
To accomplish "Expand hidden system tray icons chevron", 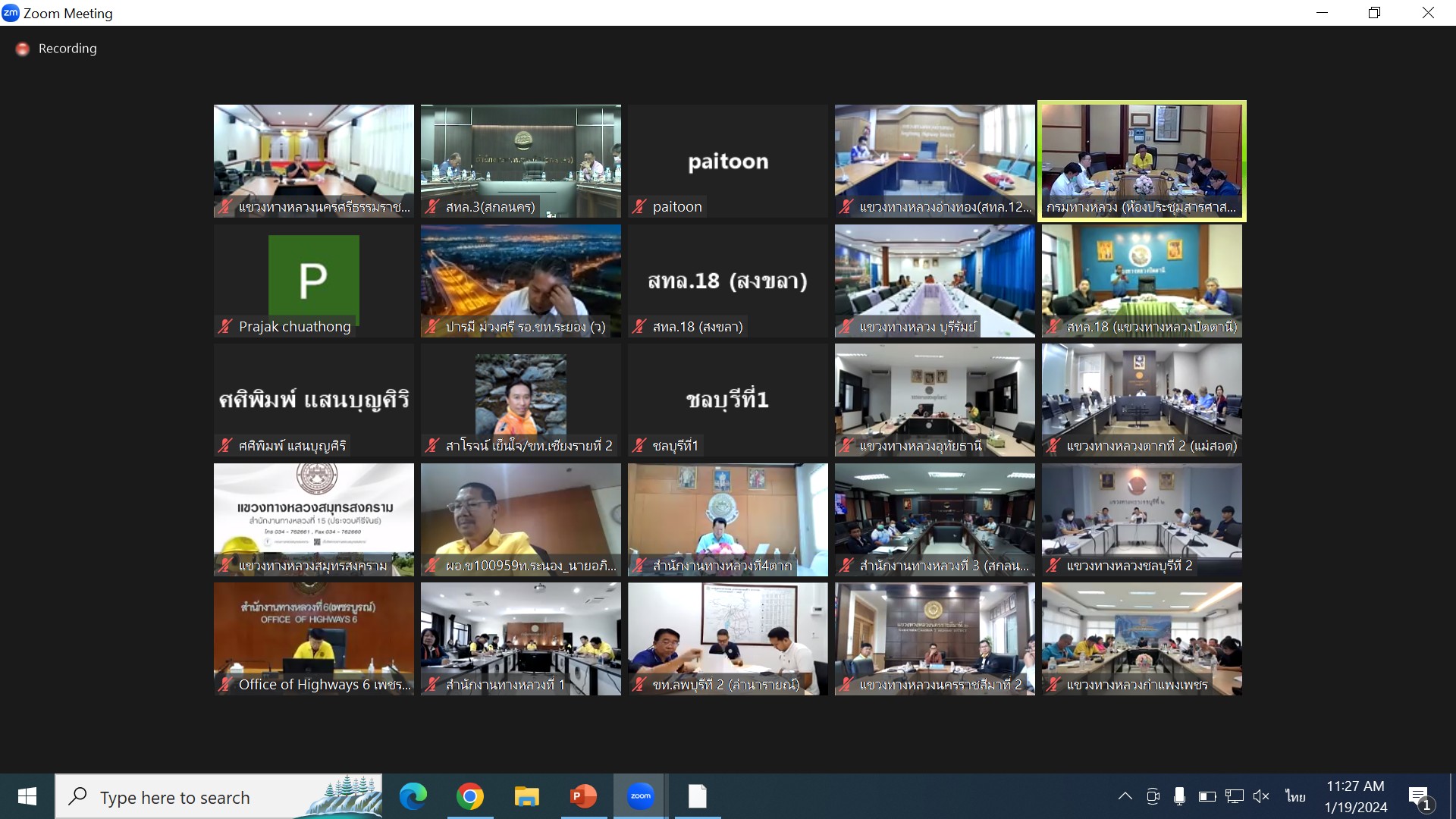I will 1125,796.
